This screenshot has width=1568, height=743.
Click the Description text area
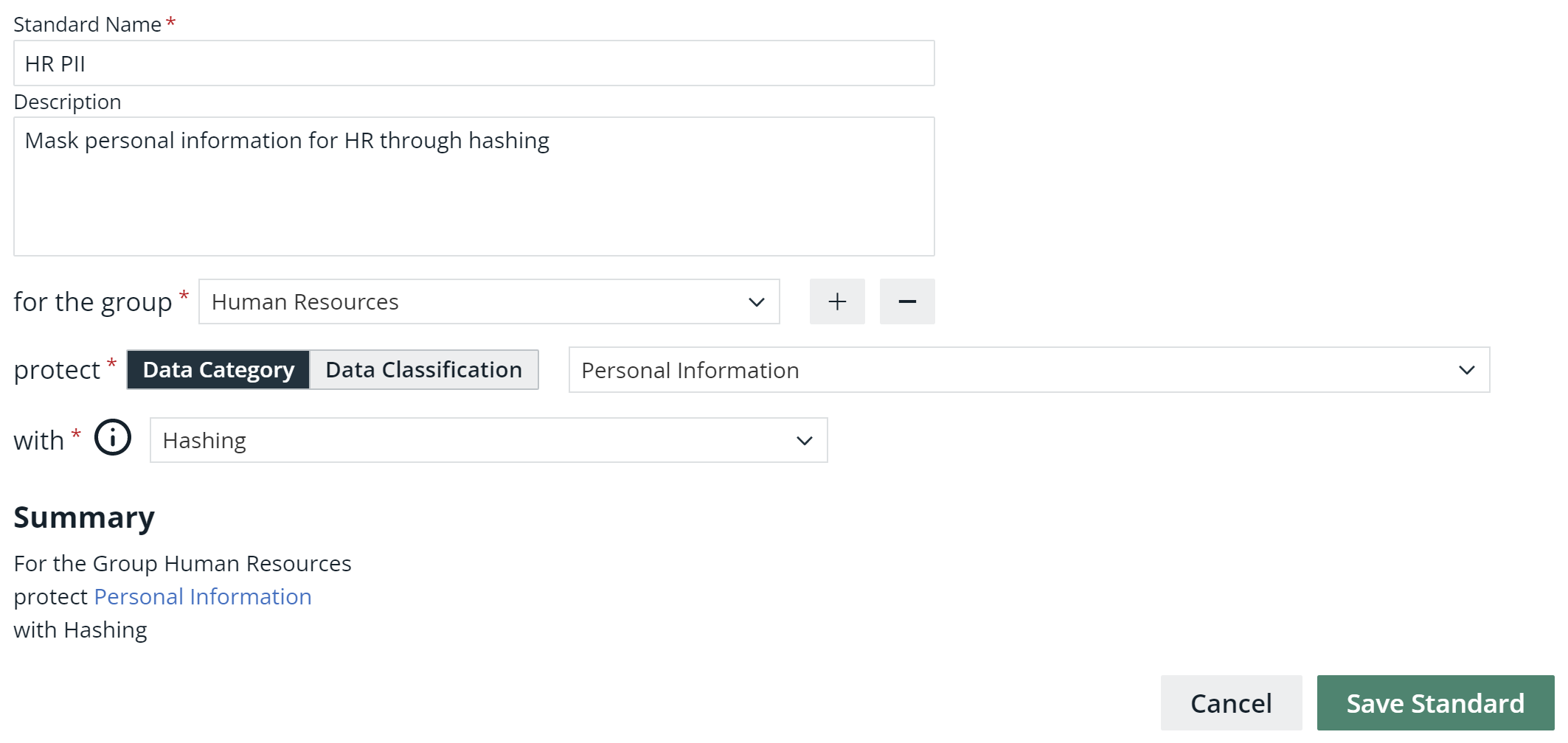(x=474, y=184)
